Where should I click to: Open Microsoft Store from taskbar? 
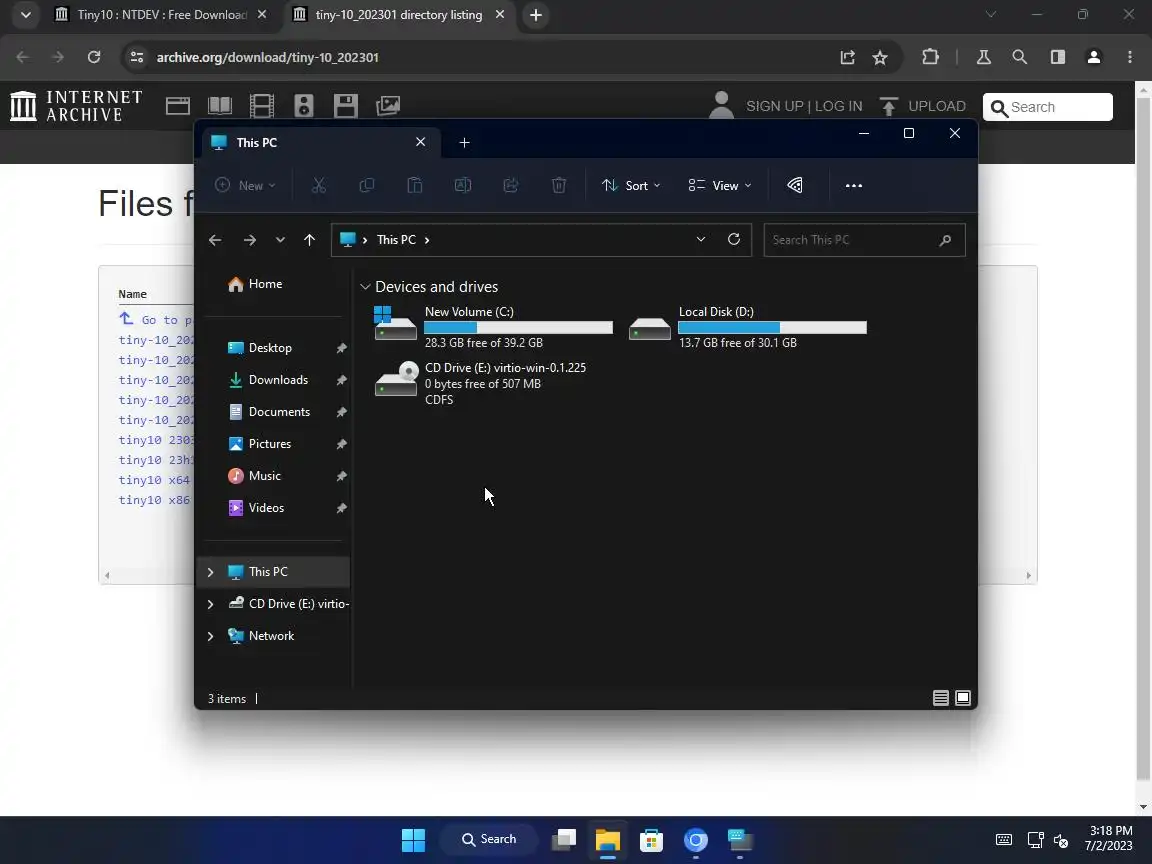[651, 840]
